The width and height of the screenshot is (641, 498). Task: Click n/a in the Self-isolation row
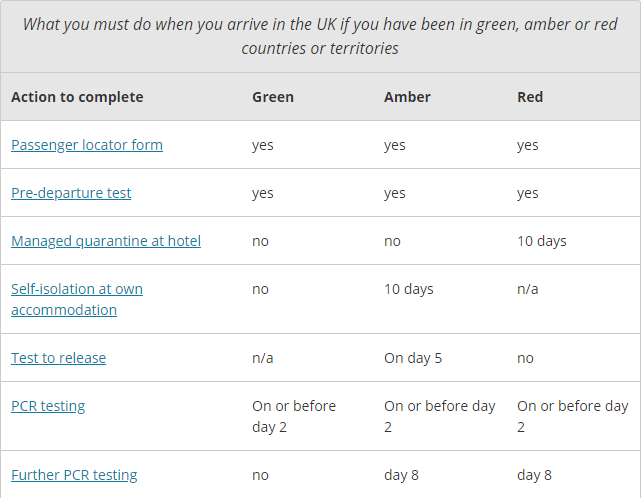click(x=528, y=289)
